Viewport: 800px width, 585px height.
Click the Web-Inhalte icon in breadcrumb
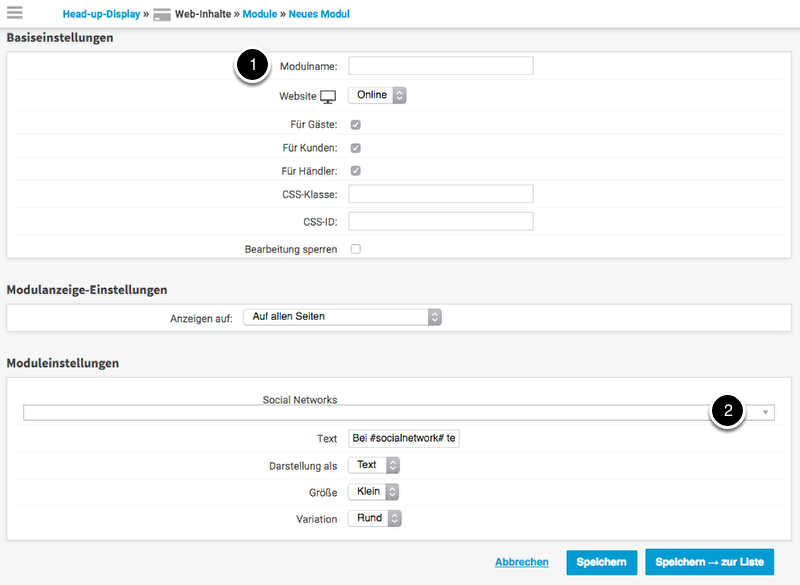(x=162, y=15)
